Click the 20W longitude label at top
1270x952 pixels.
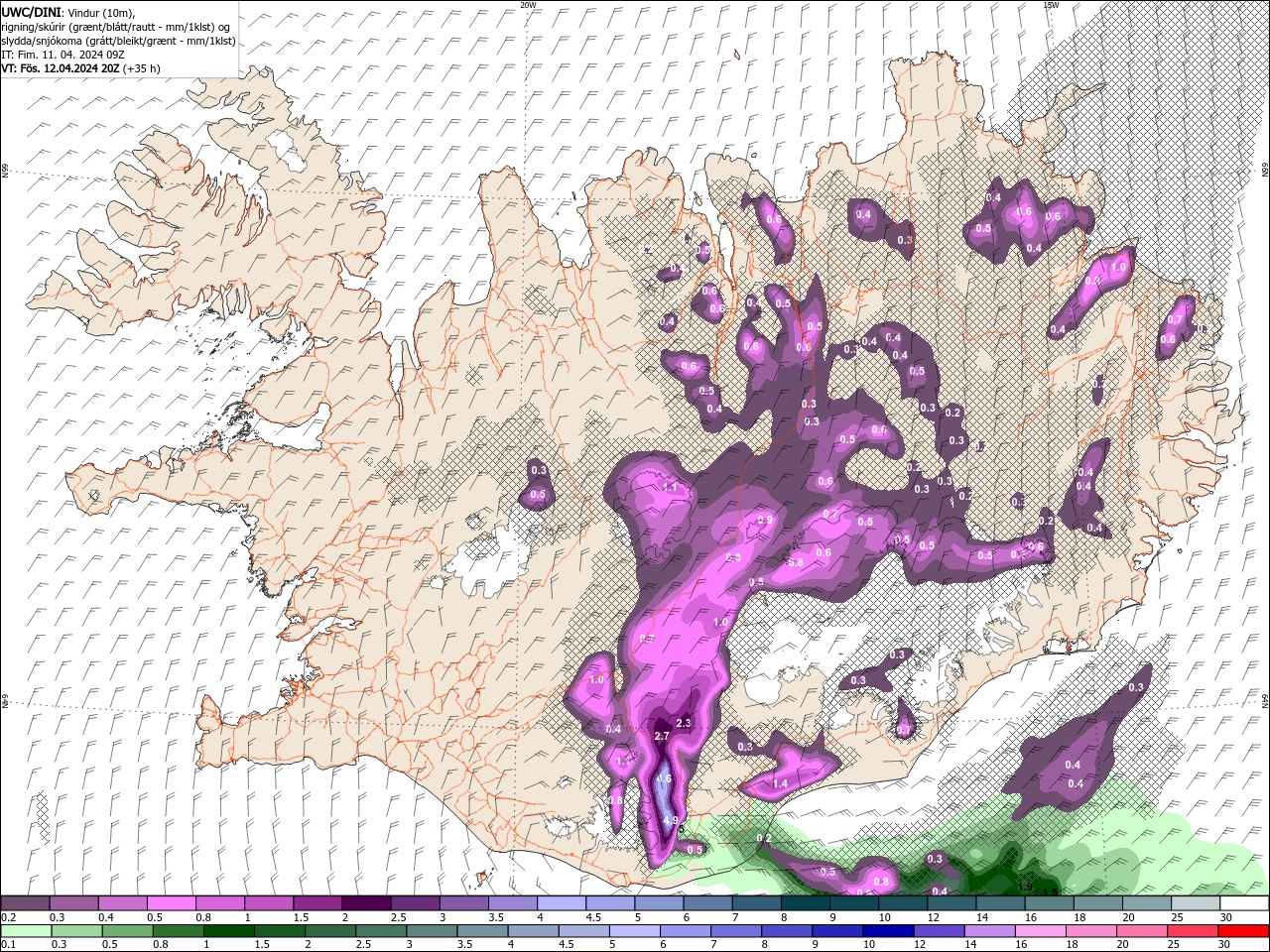528,5
